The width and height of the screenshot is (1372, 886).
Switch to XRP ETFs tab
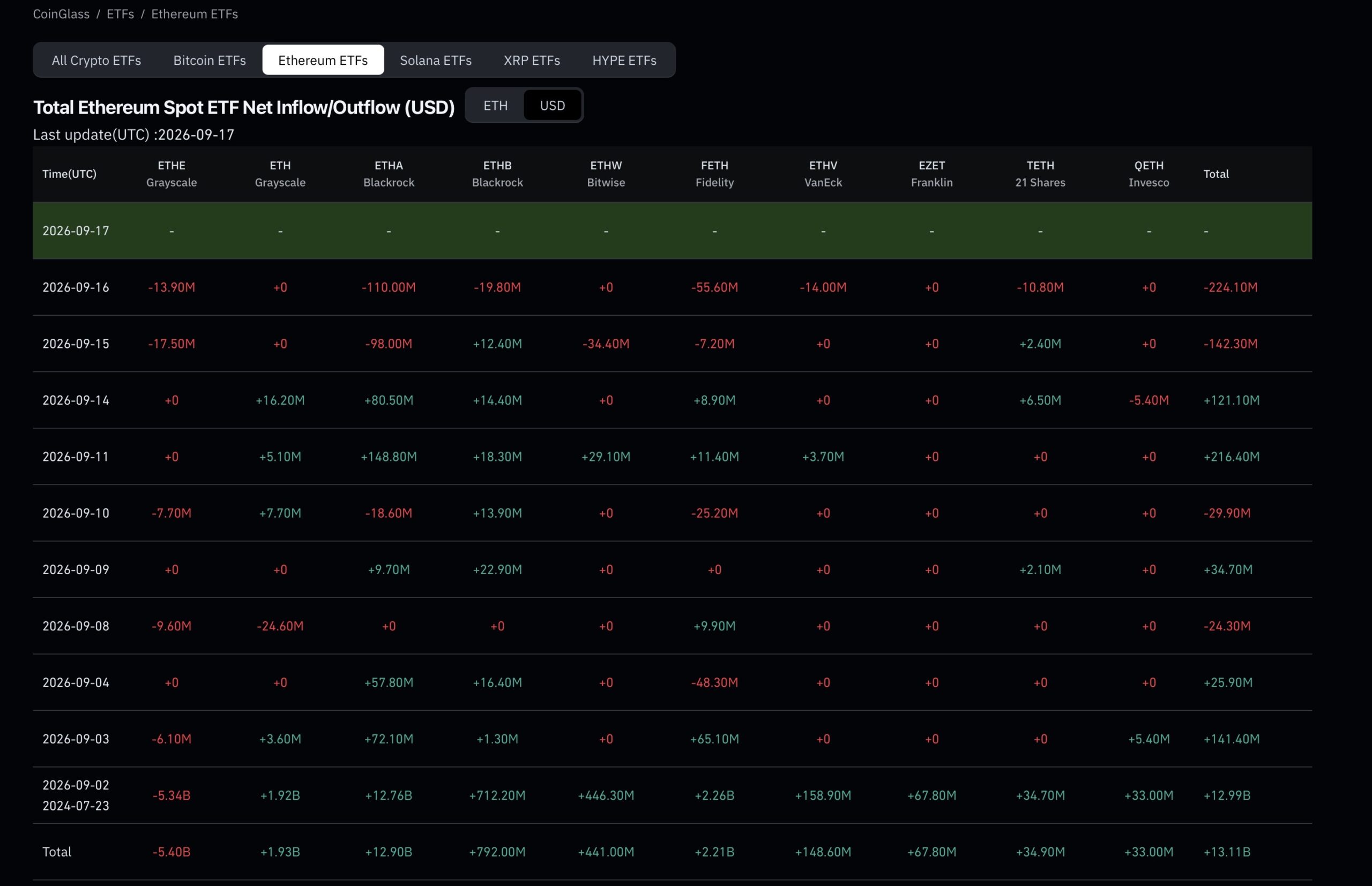(x=532, y=60)
